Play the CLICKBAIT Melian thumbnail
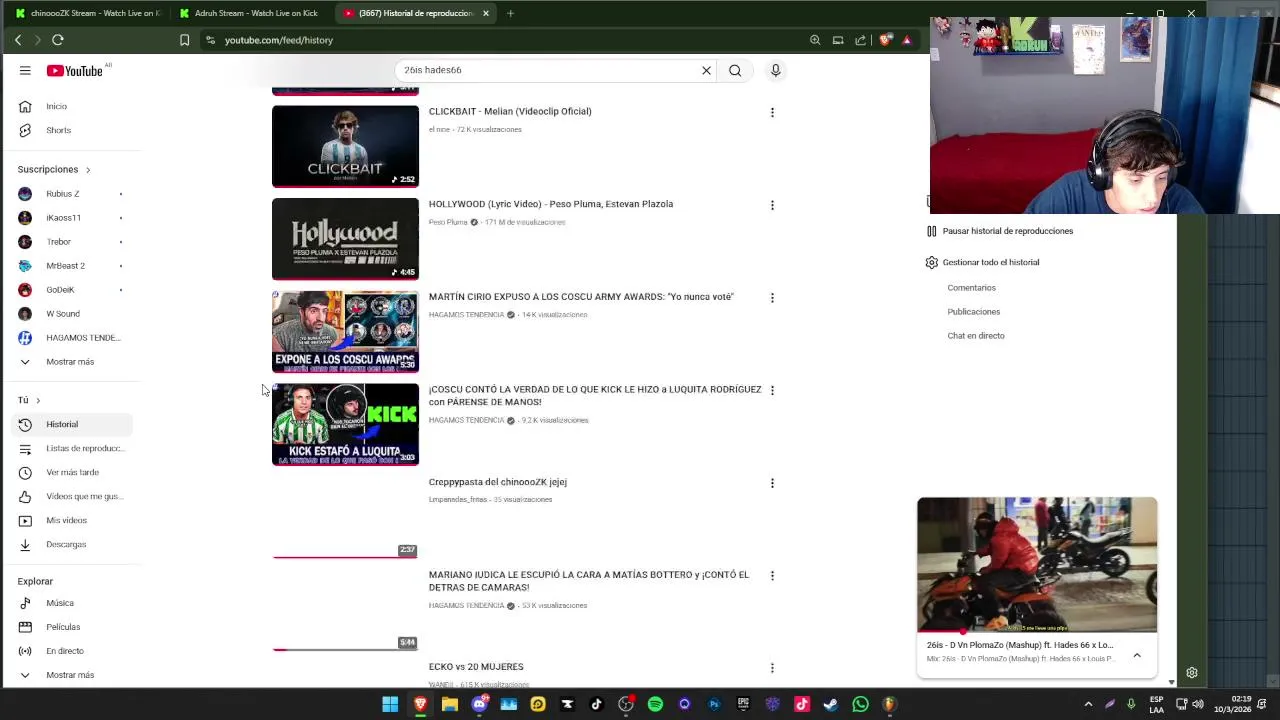This screenshot has height=720, width=1280. click(x=345, y=146)
